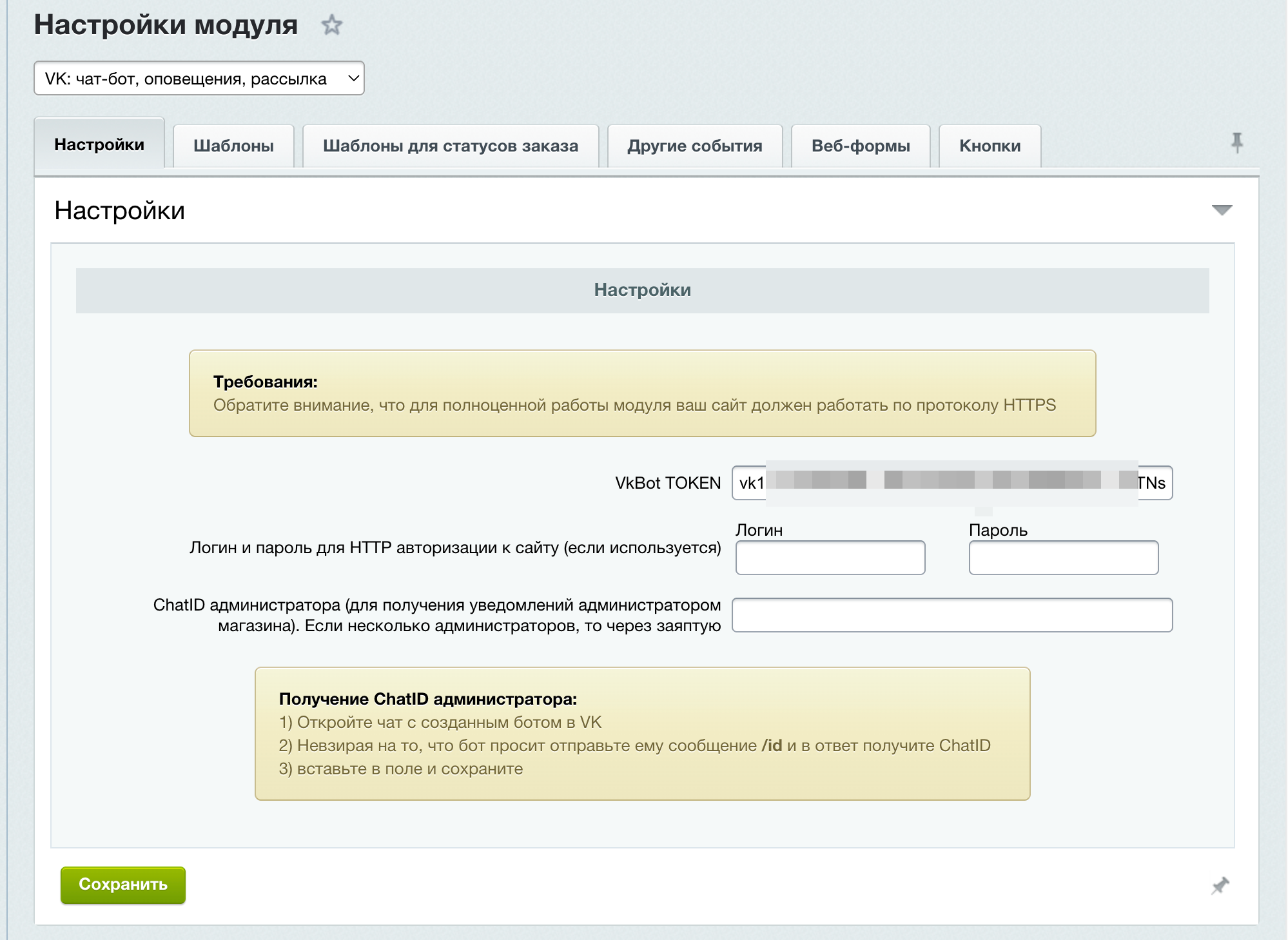Focus the Логин input field
The width and height of the screenshot is (1288, 940).
[x=830, y=558]
